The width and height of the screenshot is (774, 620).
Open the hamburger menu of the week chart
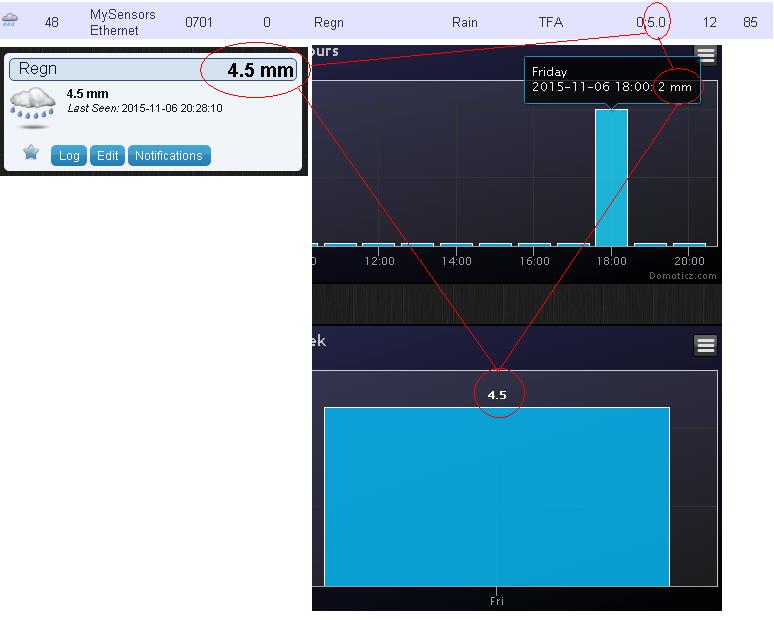pos(706,345)
